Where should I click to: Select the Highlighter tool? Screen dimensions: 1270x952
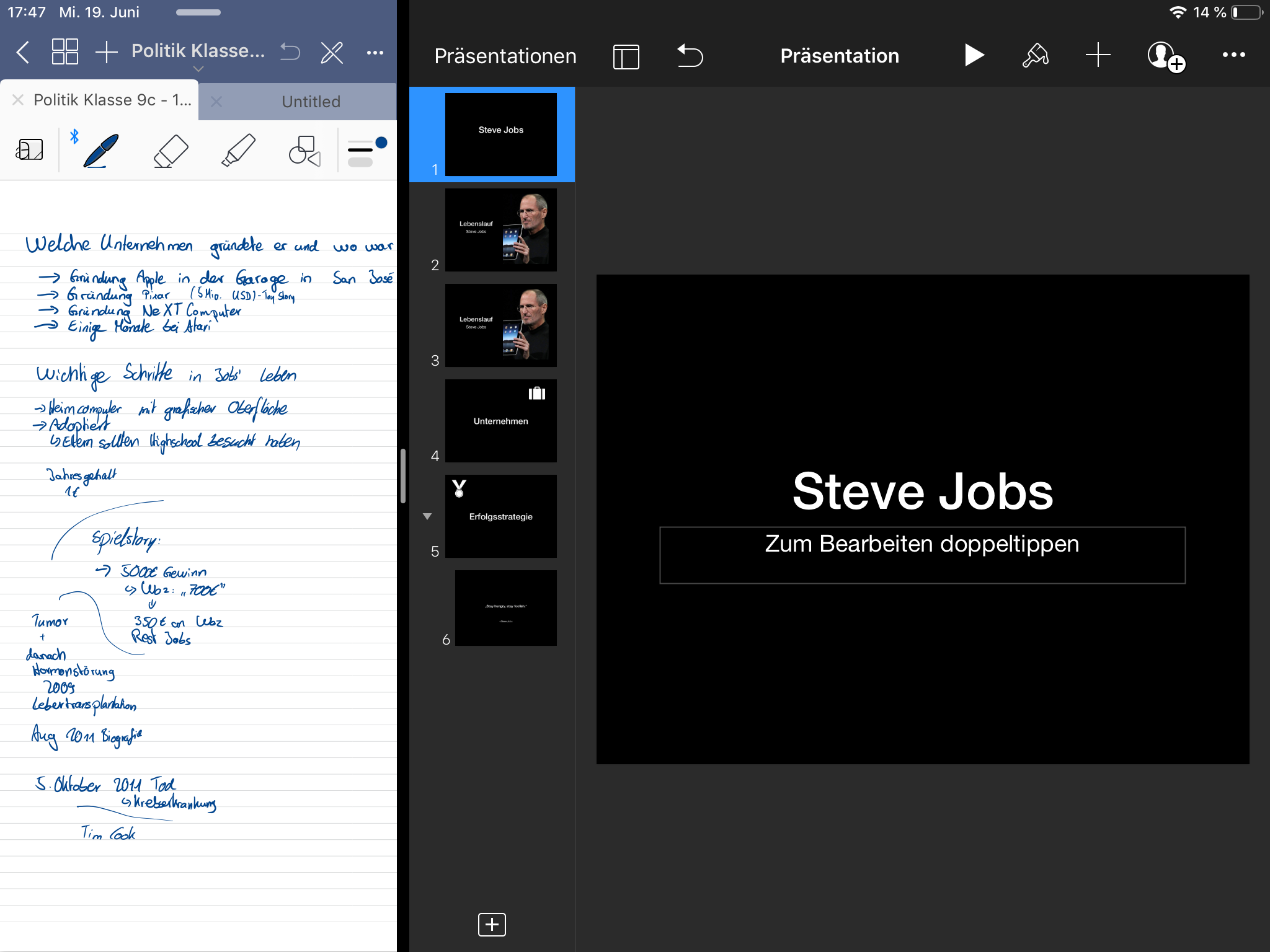pos(238,150)
